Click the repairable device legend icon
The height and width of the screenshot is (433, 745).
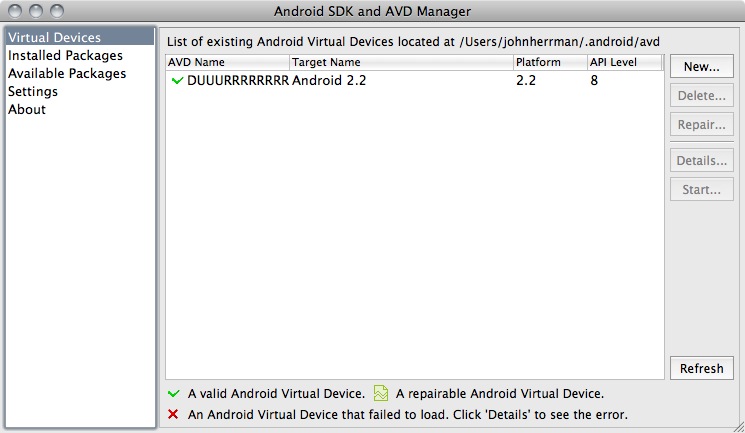click(380, 394)
